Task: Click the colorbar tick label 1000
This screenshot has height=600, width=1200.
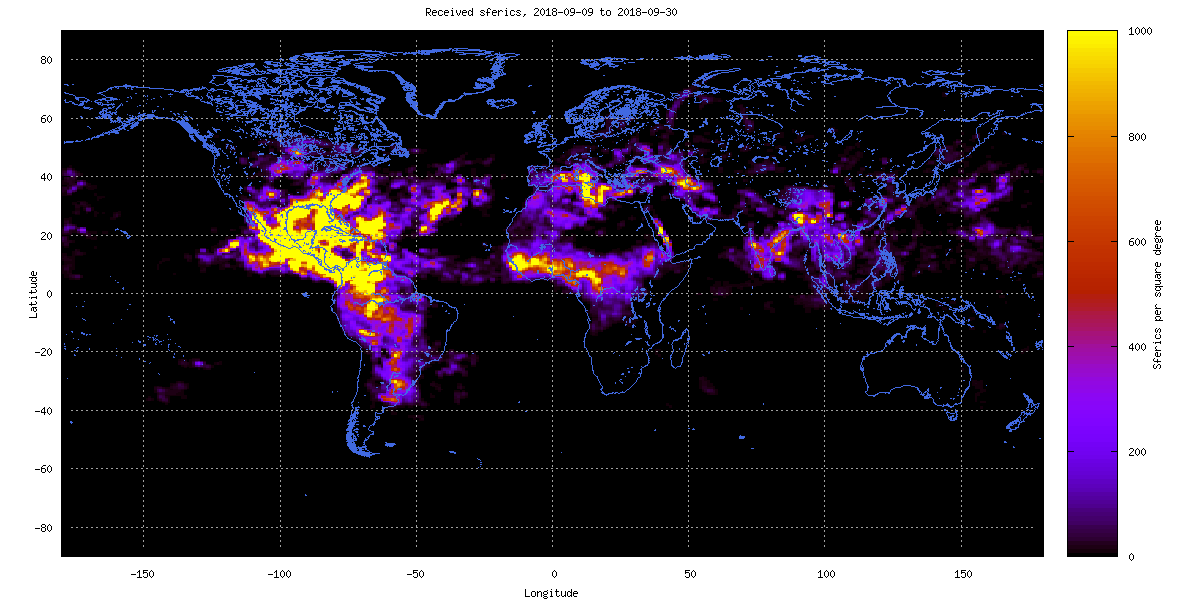Action: coord(1140,32)
